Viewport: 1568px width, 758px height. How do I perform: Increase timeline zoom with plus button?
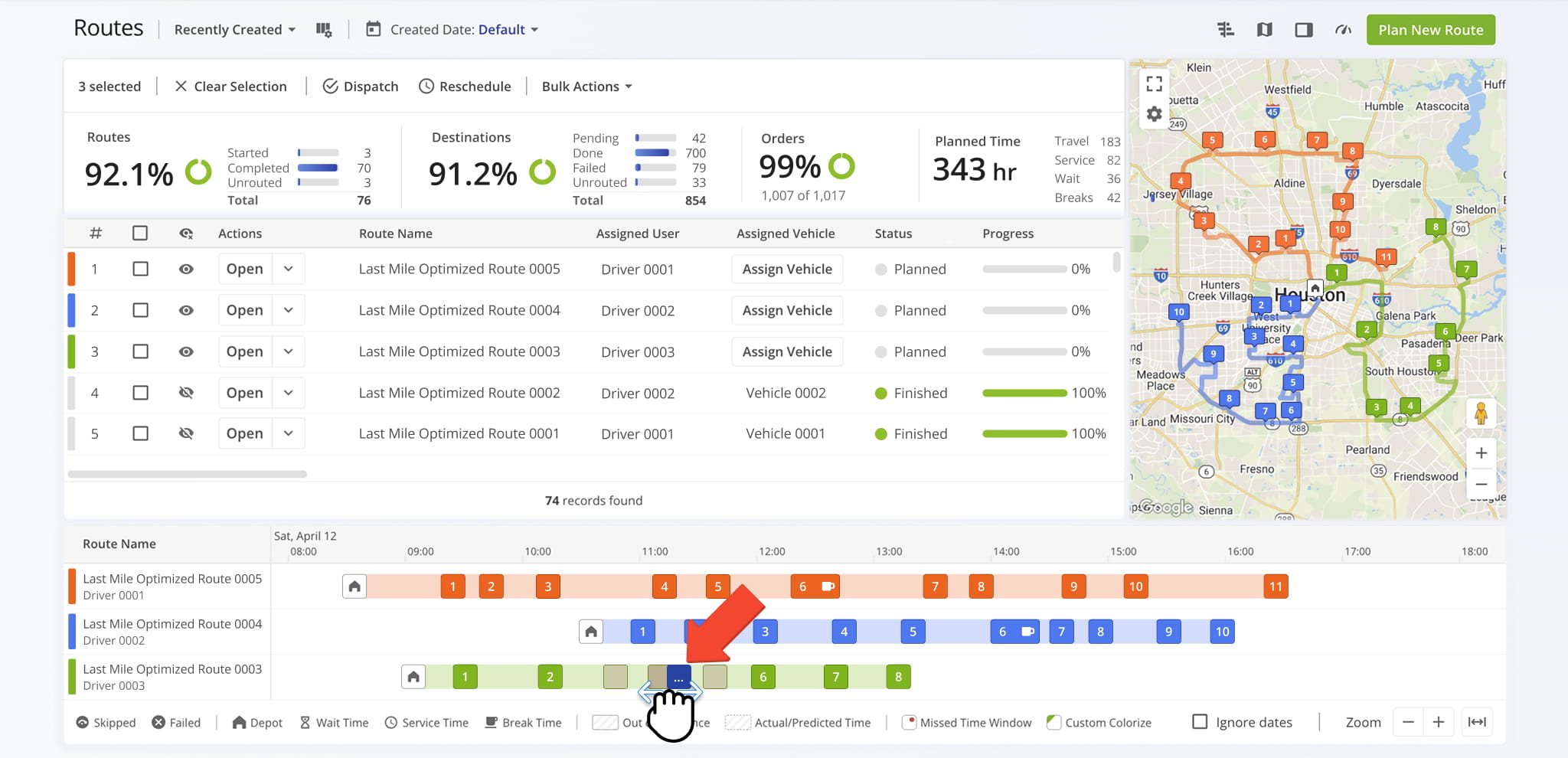click(1439, 722)
